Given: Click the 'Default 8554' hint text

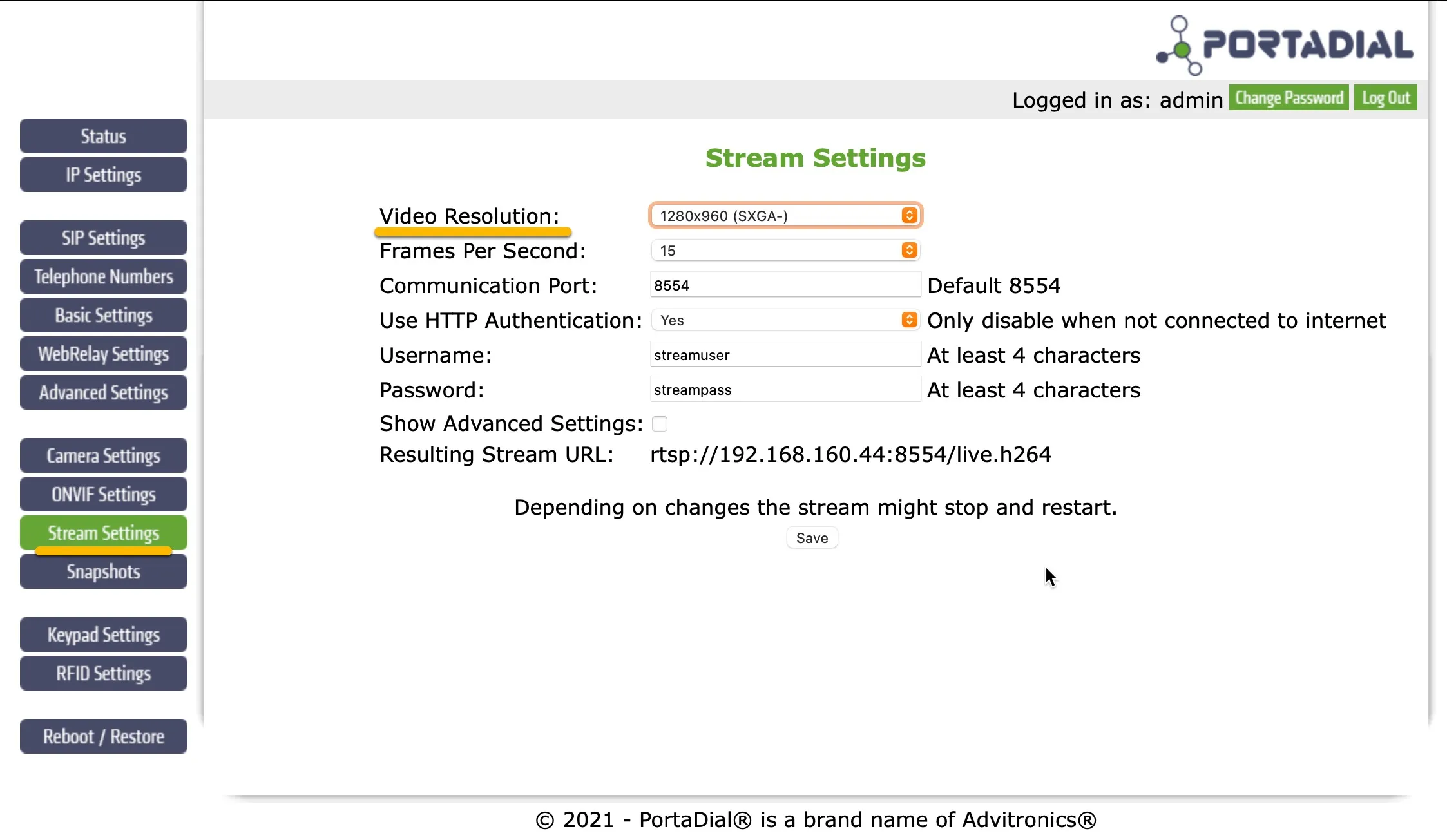Looking at the screenshot, I should point(994,285).
